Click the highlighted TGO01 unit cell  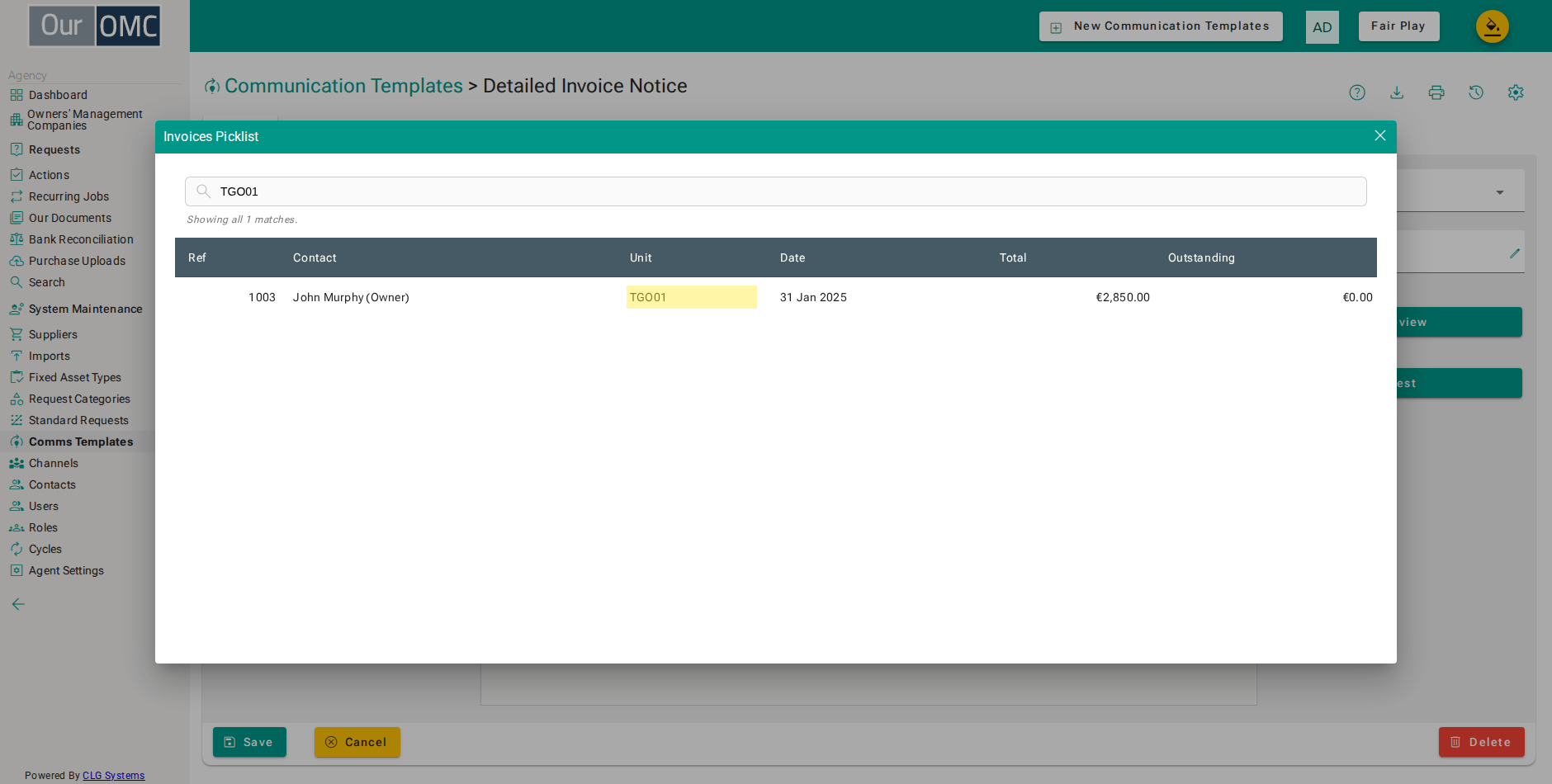coord(692,297)
